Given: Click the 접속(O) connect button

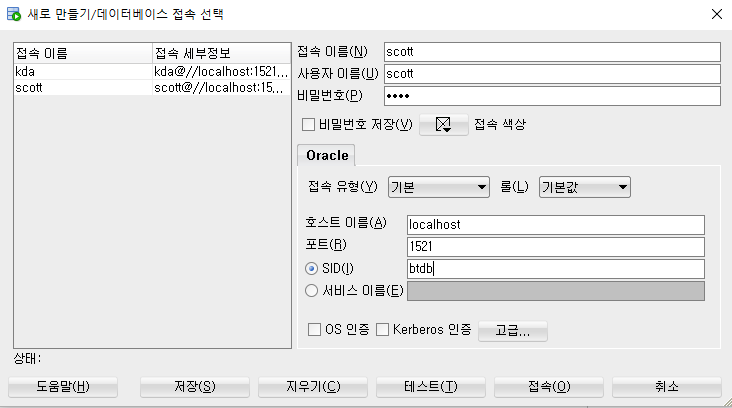Looking at the screenshot, I should click(549, 387).
